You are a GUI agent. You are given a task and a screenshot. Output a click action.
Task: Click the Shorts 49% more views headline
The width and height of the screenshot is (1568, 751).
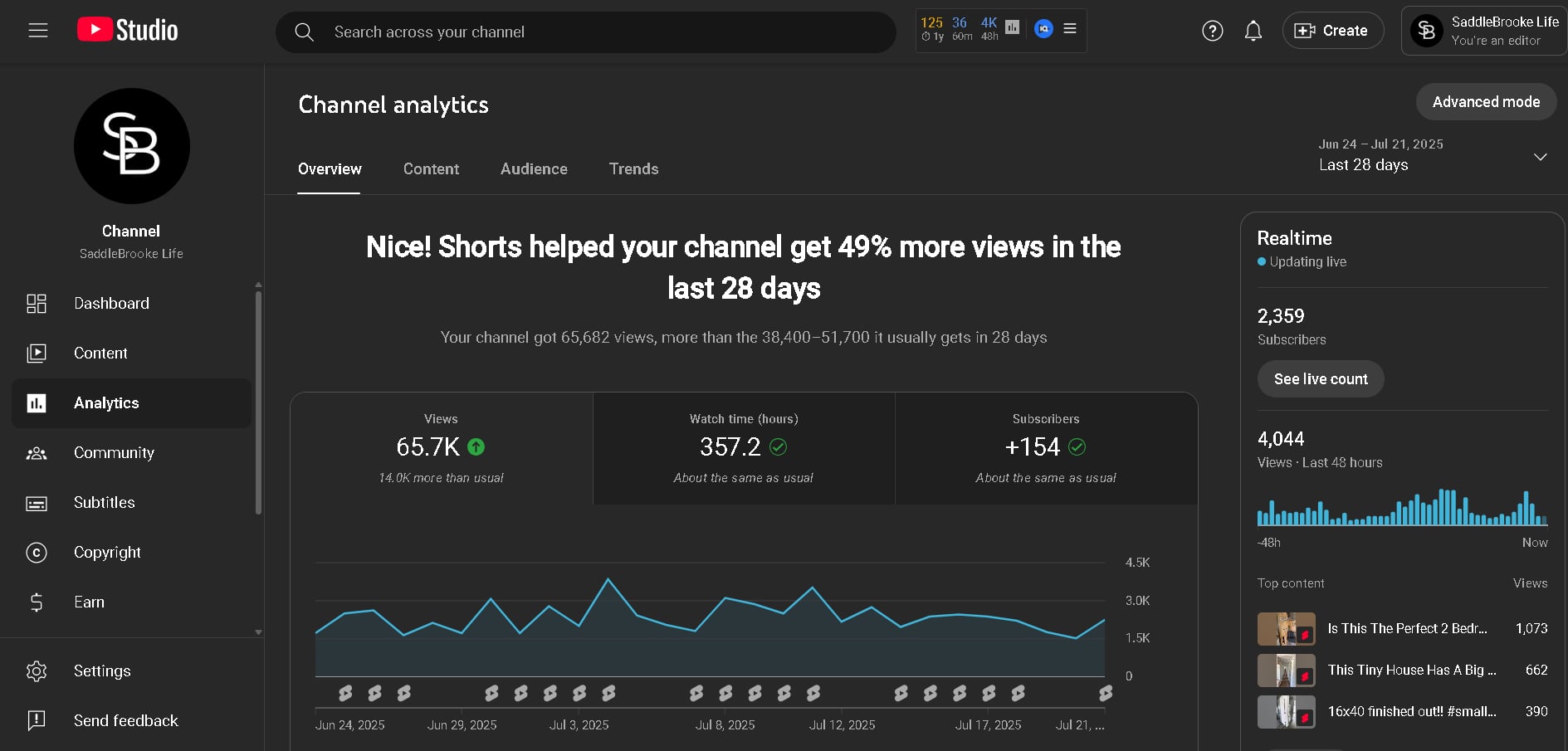744,267
